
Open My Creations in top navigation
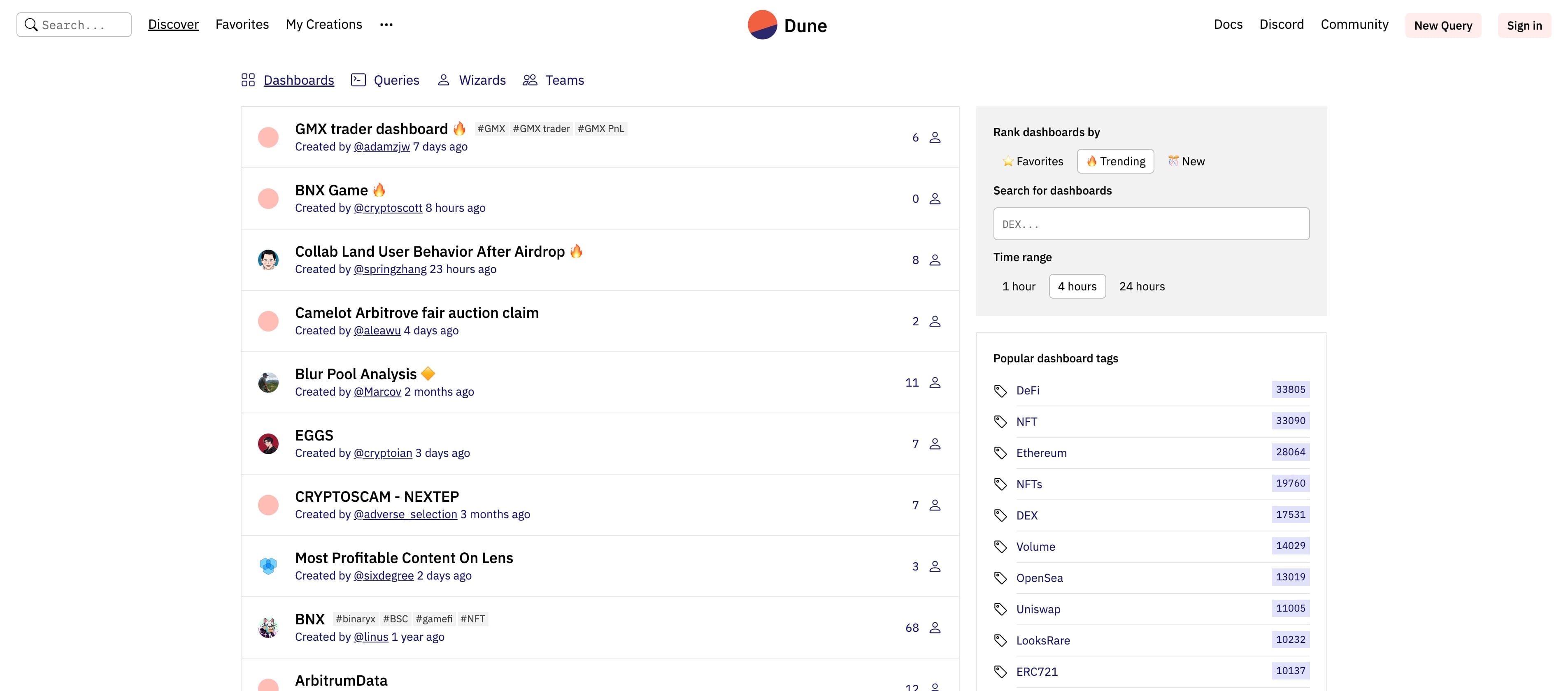click(x=324, y=24)
